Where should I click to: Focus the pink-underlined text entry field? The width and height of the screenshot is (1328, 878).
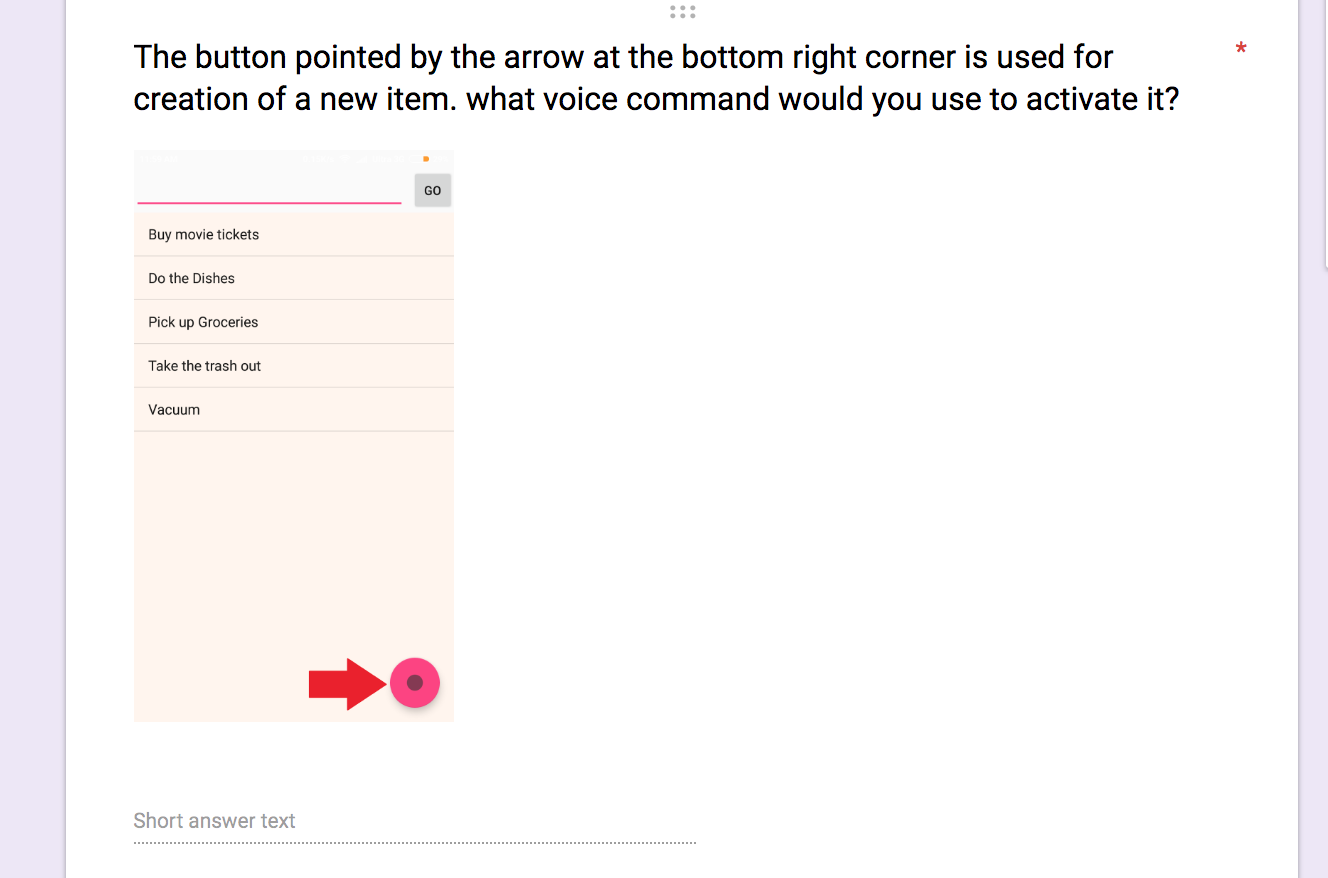pos(269,189)
